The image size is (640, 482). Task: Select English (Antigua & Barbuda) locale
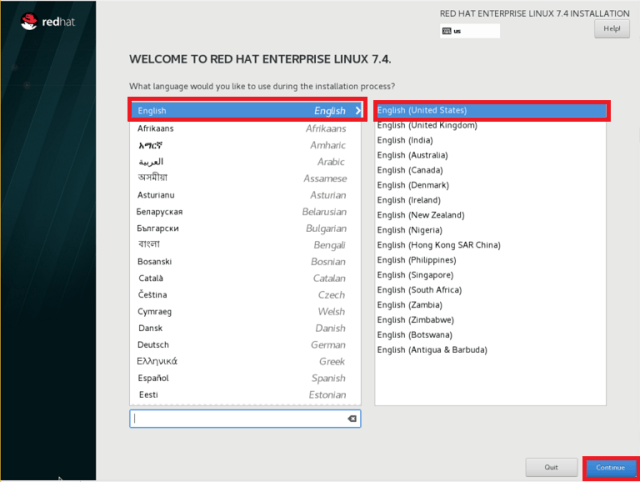(x=491, y=350)
